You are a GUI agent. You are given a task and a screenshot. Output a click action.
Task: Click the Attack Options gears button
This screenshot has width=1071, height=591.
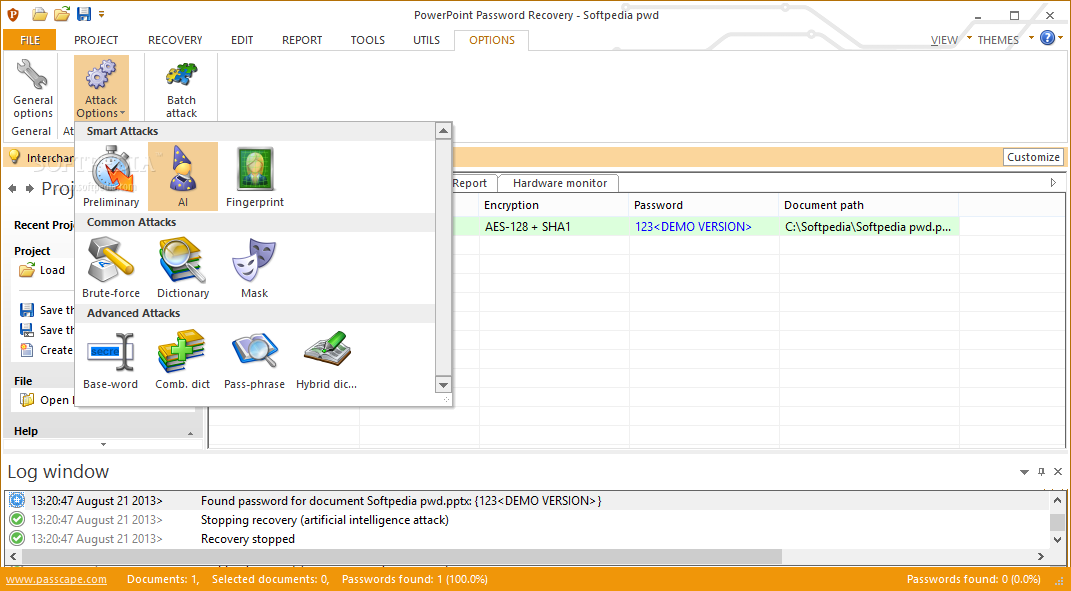point(101,88)
